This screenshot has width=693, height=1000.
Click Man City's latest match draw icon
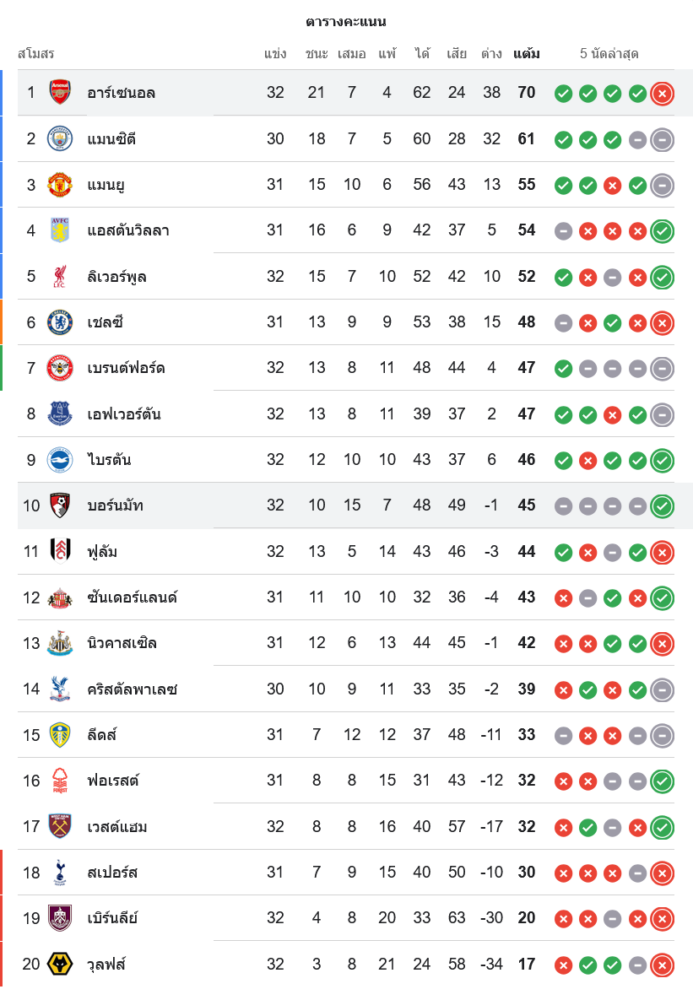661,140
